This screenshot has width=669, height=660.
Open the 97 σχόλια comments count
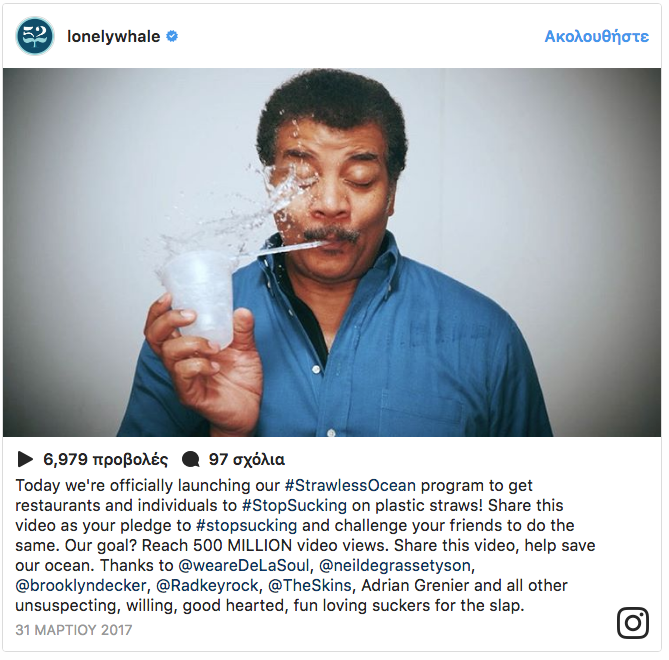point(247,460)
